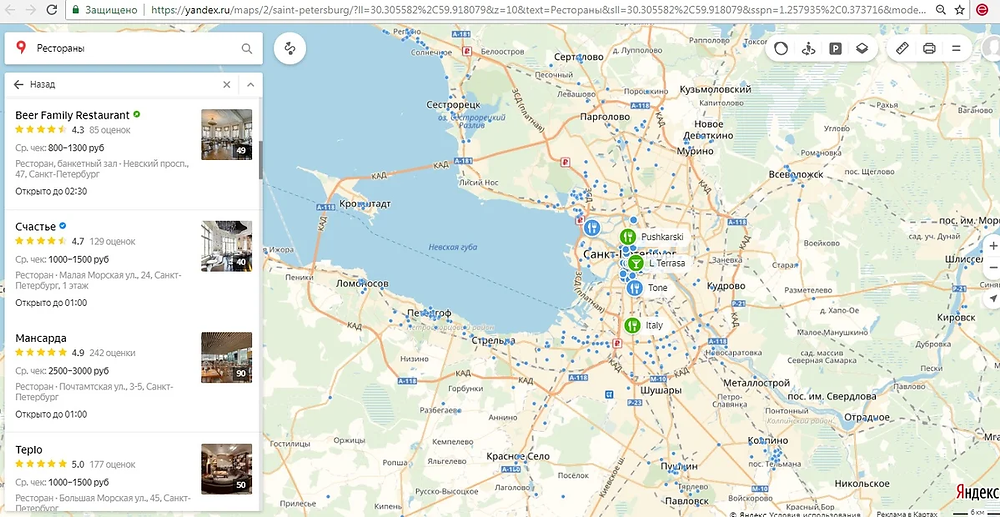Open the hamburger menu on the map toolbar
The height and width of the screenshot is (517, 1000).
tap(956, 48)
